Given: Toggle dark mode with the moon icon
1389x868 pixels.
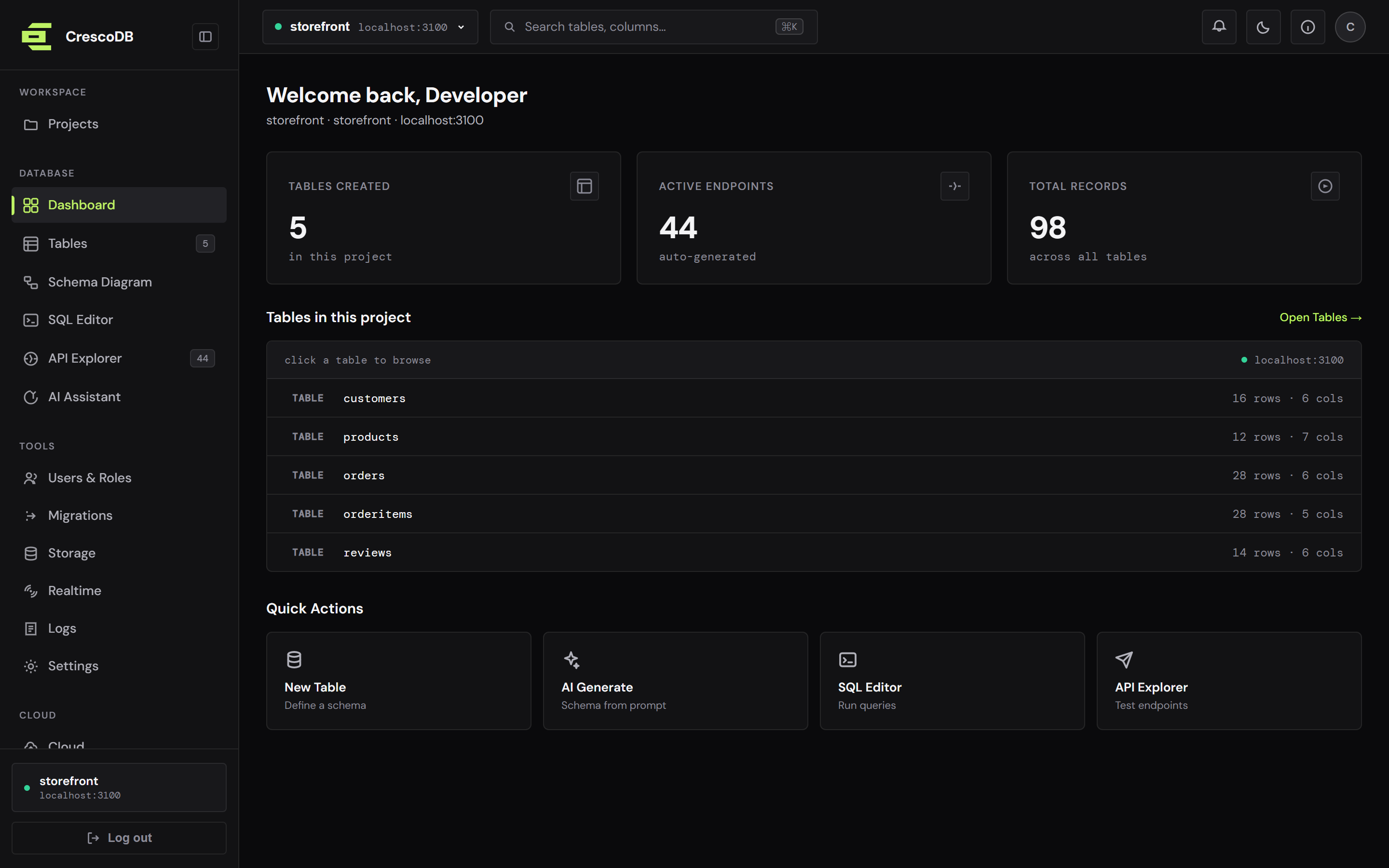Looking at the screenshot, I should pos(1263,27).
